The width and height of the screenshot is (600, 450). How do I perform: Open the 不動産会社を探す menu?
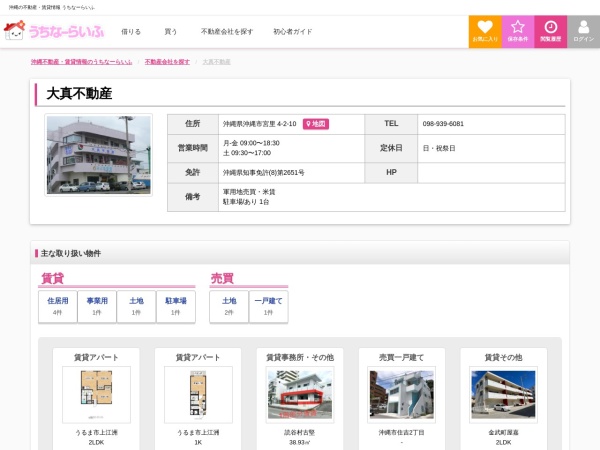227,32
